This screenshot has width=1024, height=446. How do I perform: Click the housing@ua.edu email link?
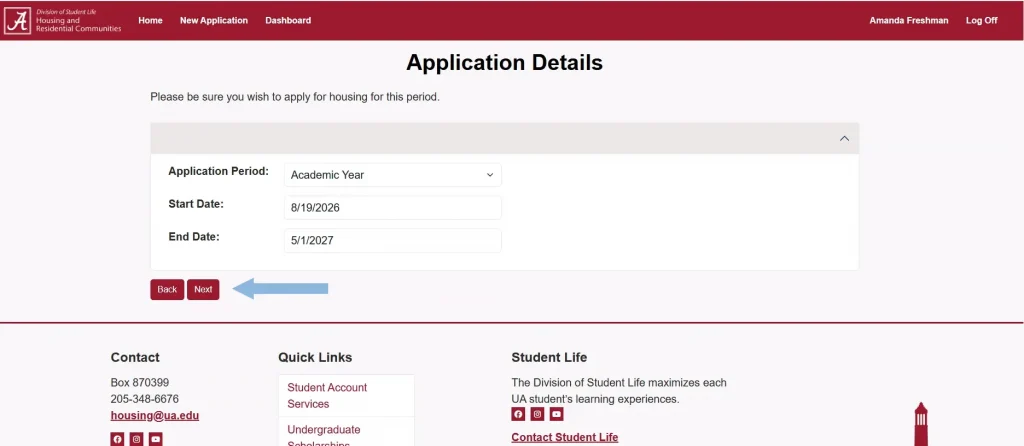coord(155,416)
